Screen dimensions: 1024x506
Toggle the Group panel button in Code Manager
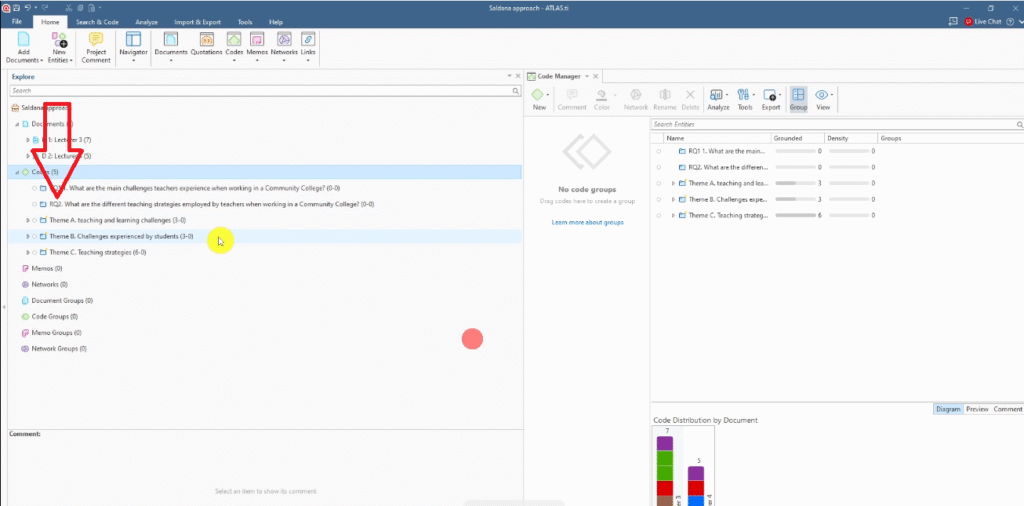coord(798,96)
